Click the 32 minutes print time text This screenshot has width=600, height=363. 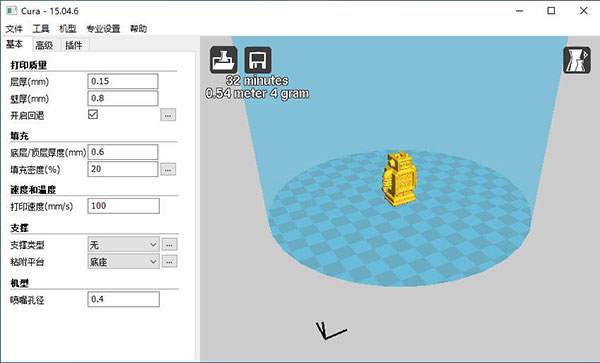pyautogui.click(x=257, y=80)
